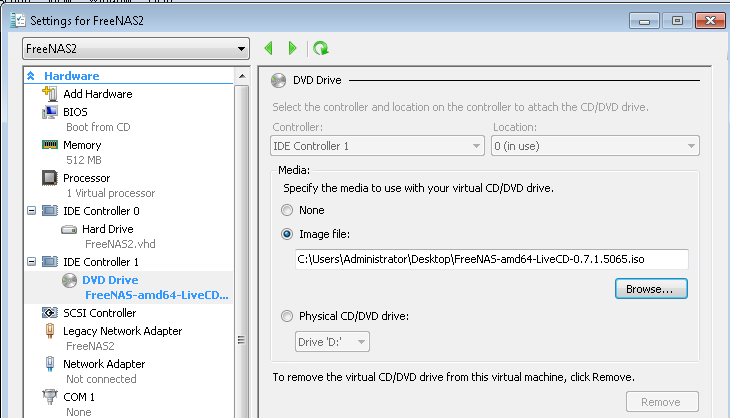Screen dimensions: 730x418
Task: Click the image file path input field
Action: click(x=492, y=259)
